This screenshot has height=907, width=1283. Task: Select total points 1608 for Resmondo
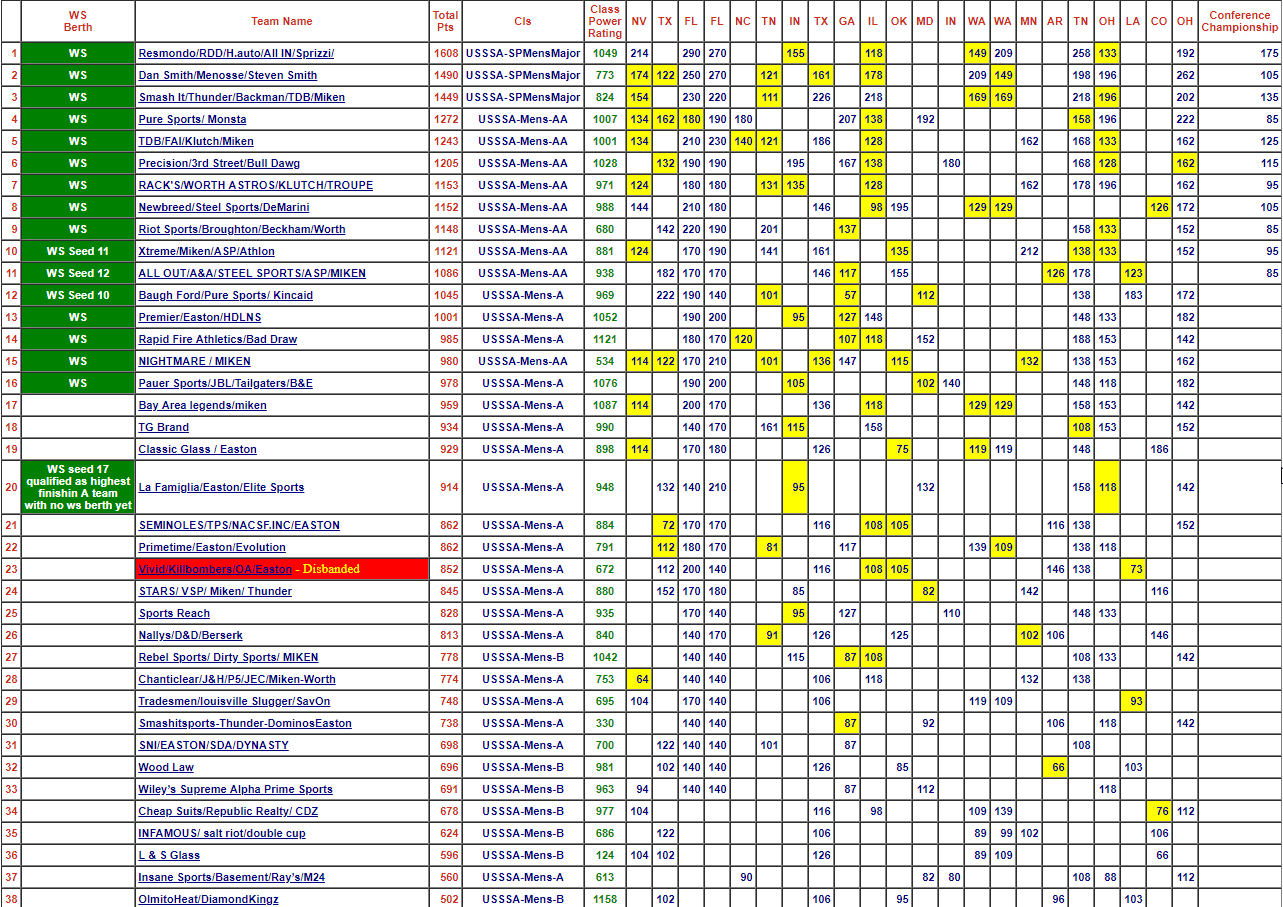point(446,53)
